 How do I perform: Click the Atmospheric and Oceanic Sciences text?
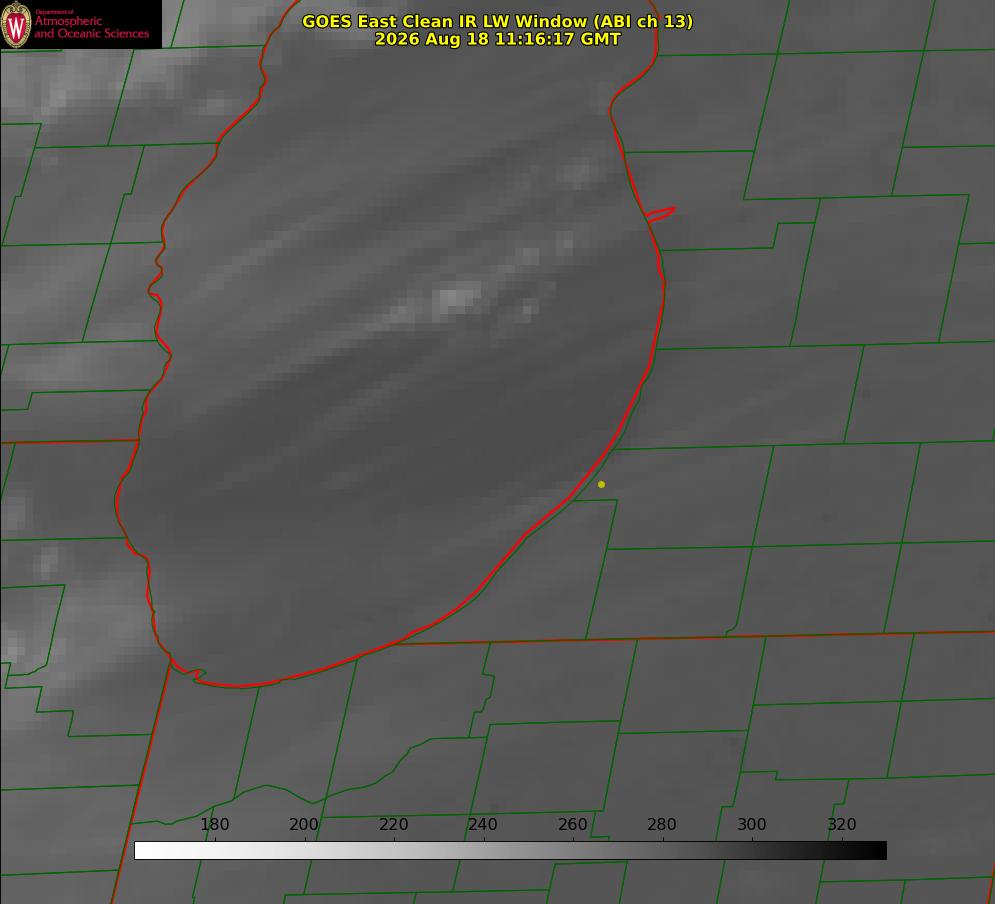[91, 27]
